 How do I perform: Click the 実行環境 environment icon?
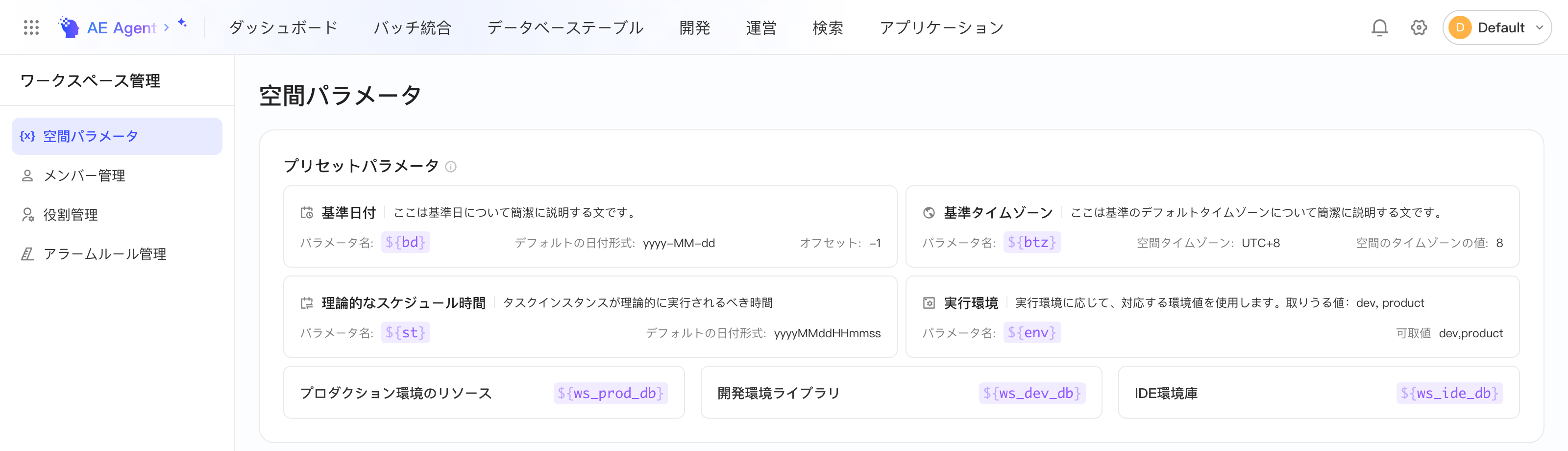(x=929, y=303)
